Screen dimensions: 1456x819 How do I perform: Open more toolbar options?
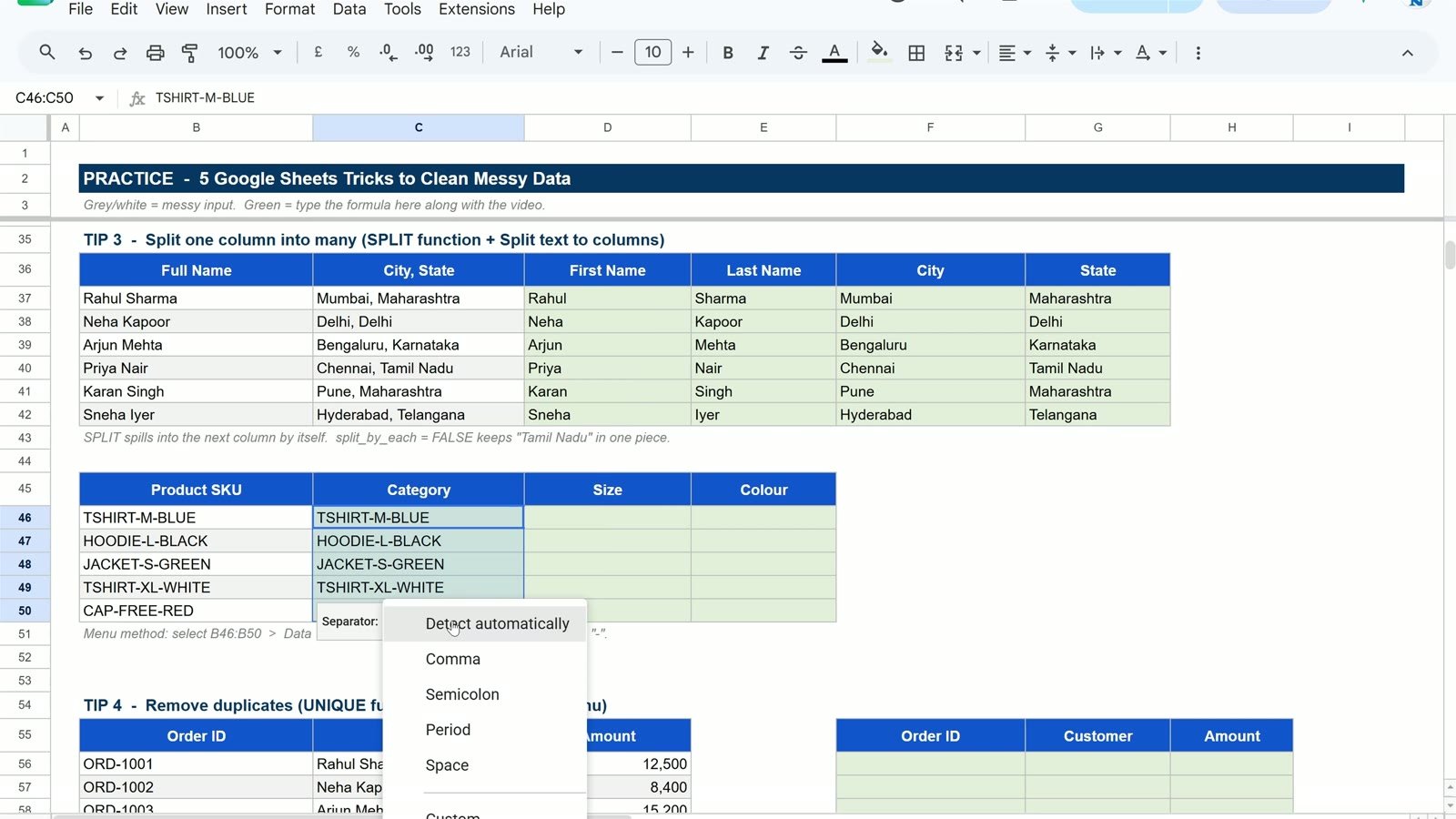tap(1198, 53)
